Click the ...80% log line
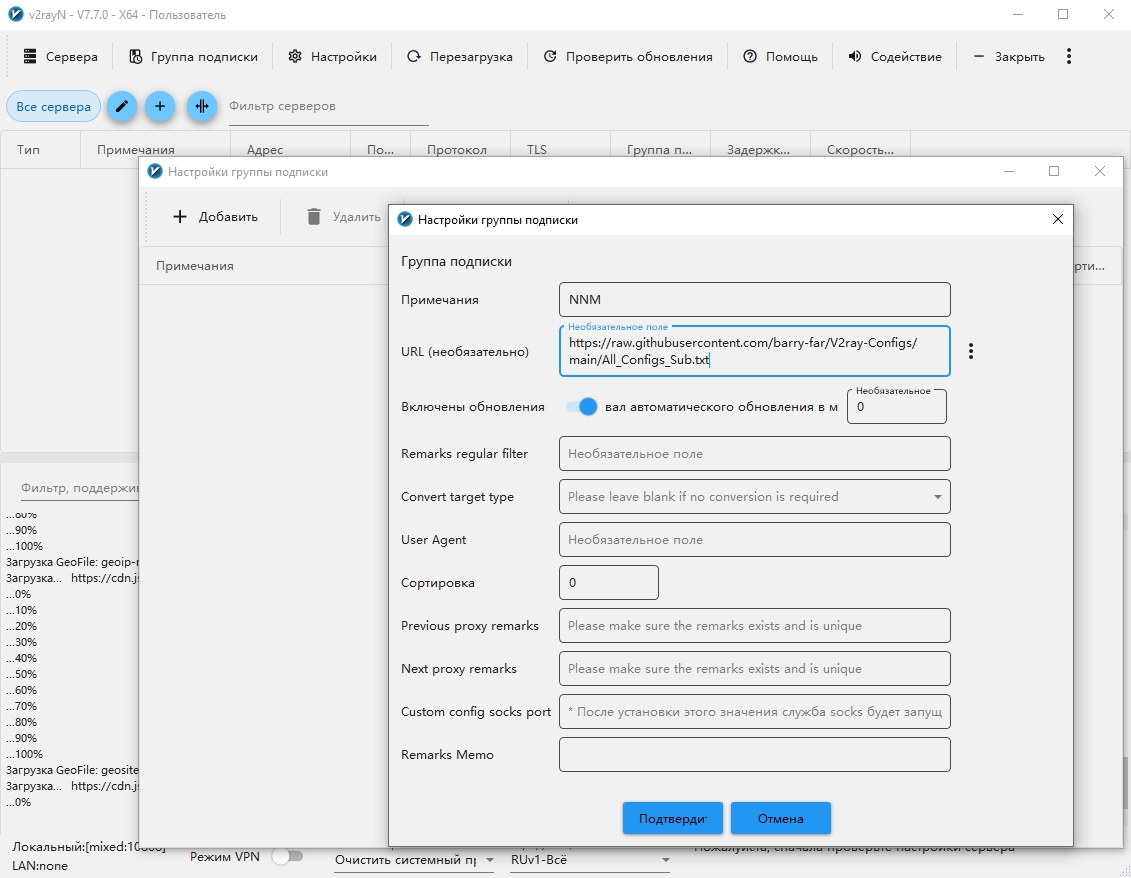 click(x=22, y=722)
